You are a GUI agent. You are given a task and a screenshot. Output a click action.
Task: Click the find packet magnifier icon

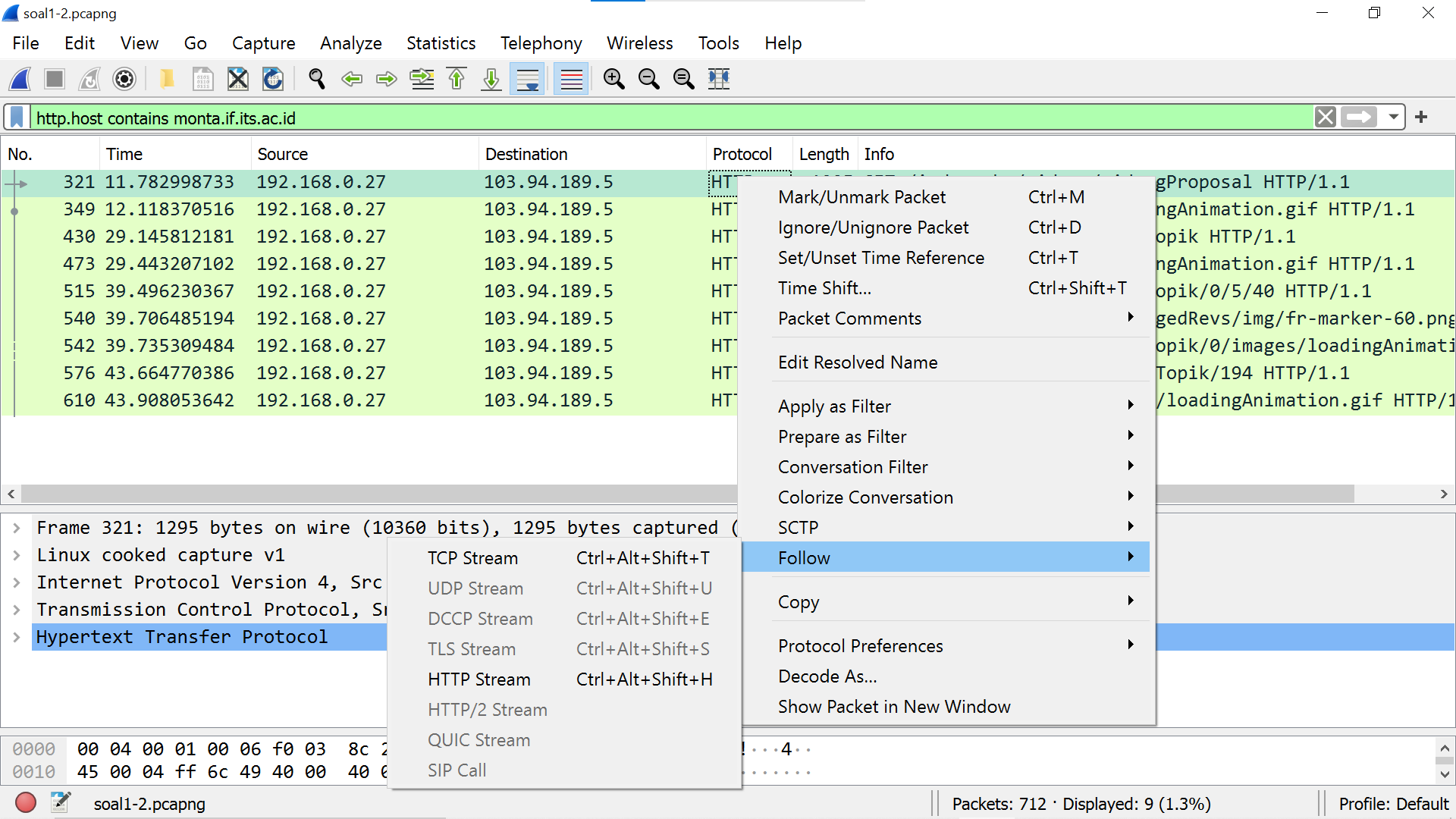(317, 79)
